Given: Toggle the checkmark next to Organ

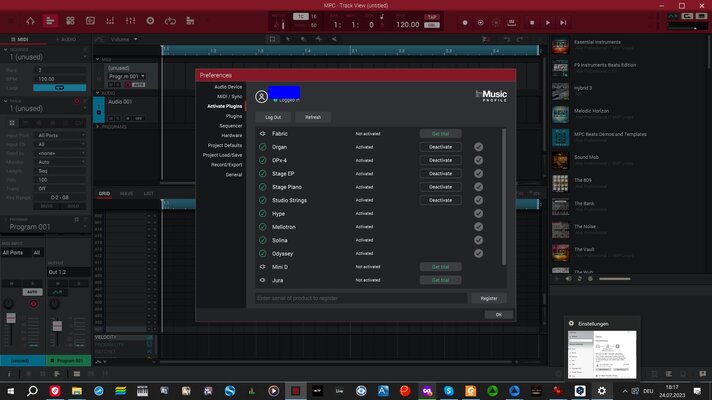Looking at the screenshot, I should [478, 147].
